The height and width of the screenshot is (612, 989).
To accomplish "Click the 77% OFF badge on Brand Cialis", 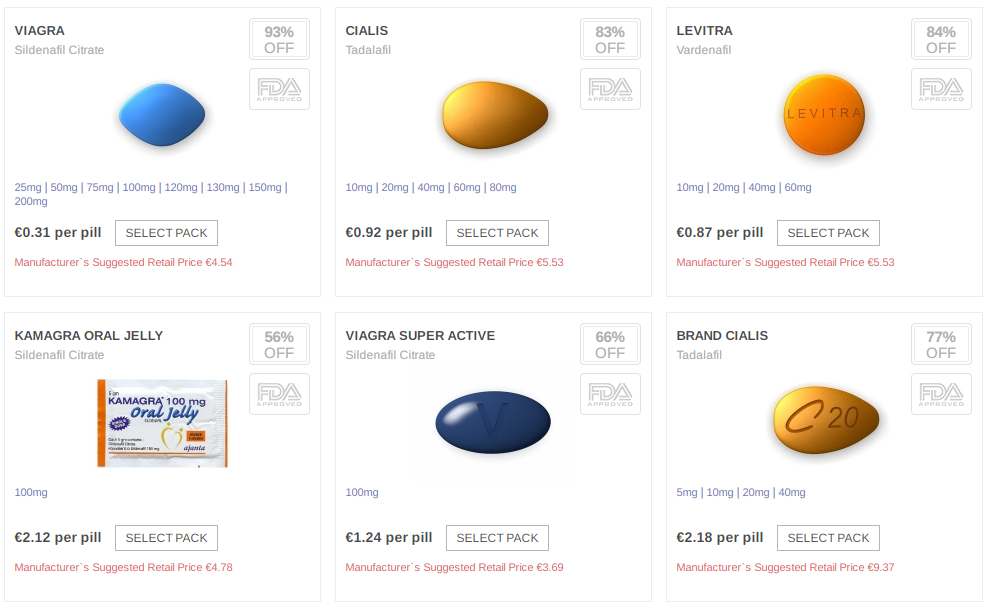I will (941, 345).
